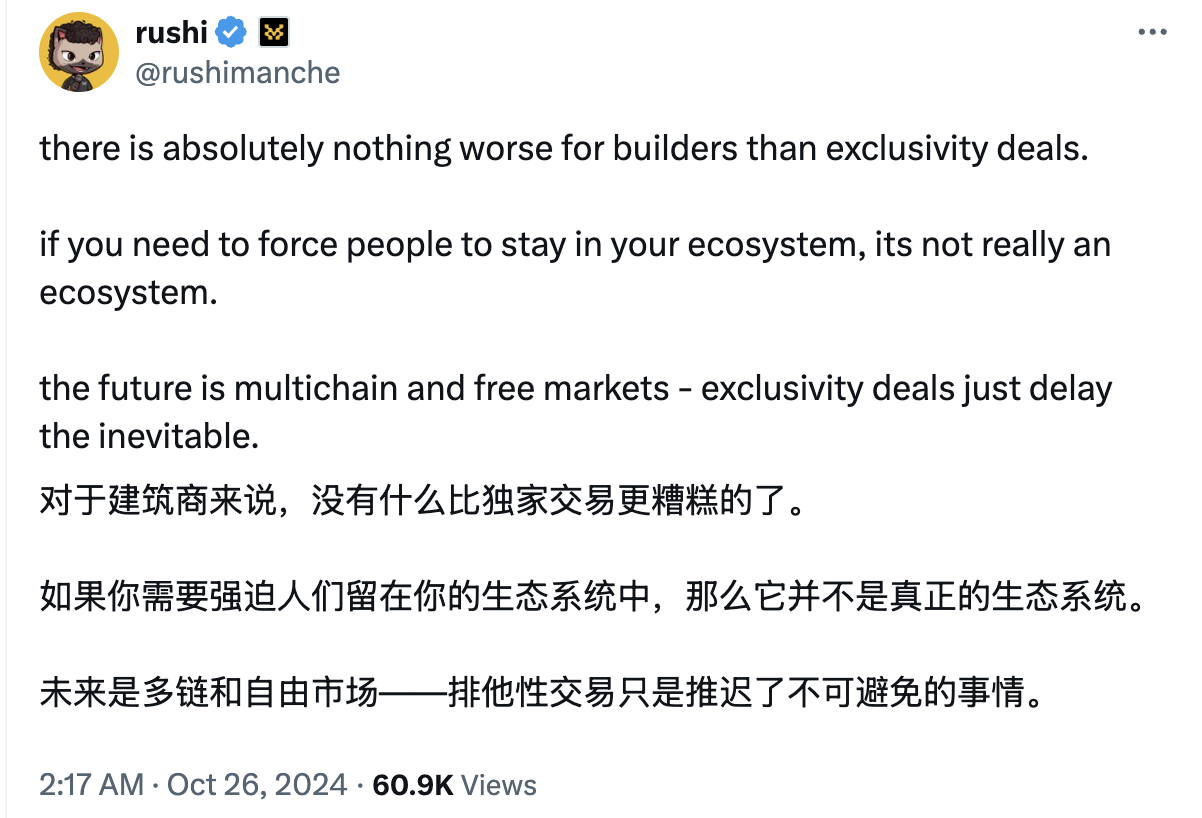The width and height of the screenshot is (1202, 818).
Task: Click the text "the inevitable."
Action: click(142, 436)
